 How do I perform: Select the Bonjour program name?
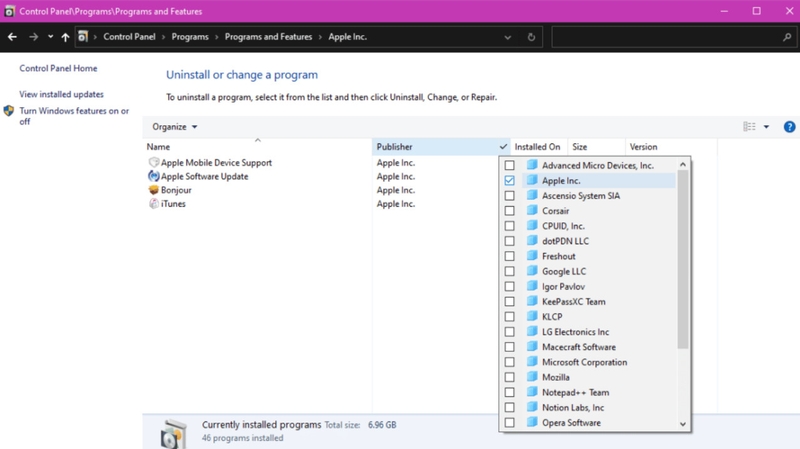pyautogui.click(x=176, y=190)
